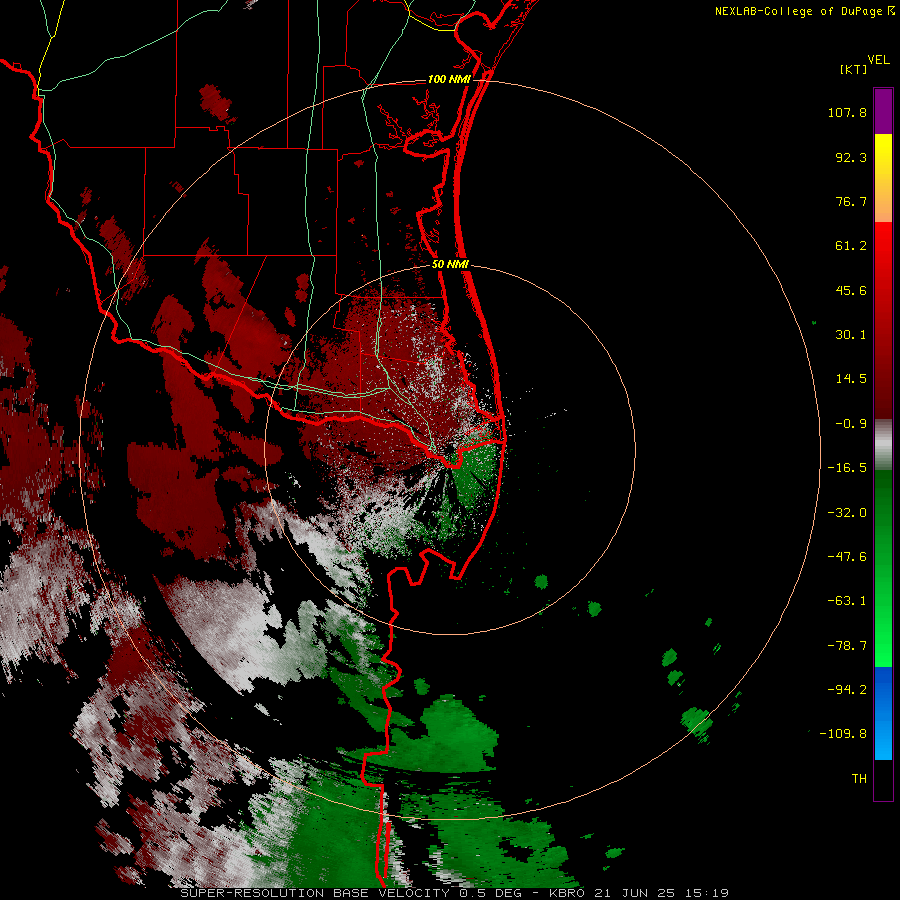Viewport: 900px width, 900px height.
Task: Click the 76.7 velocity scale value
Action: tap(851, 201)
